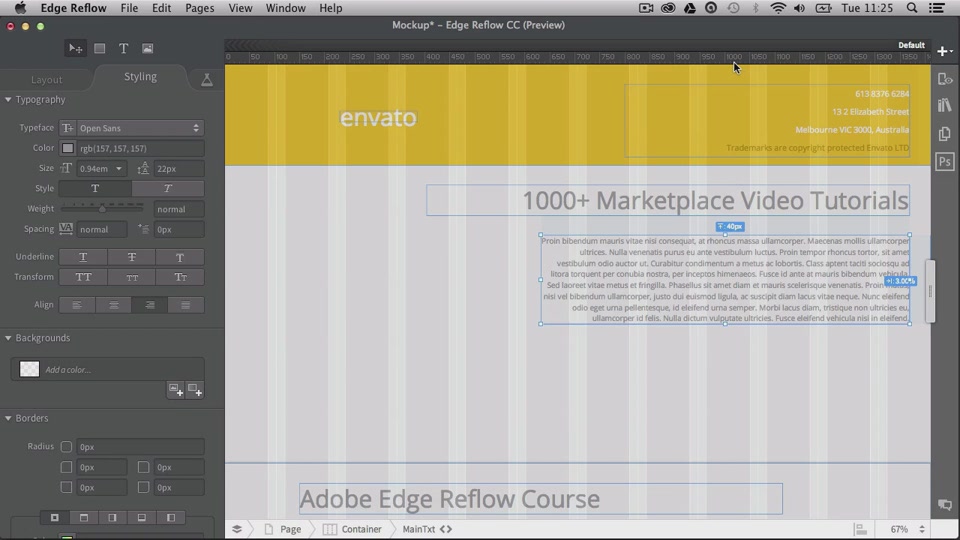The image size is (960, 540).
Task: Select the Selection arrow tool
Action: [75, 48]
